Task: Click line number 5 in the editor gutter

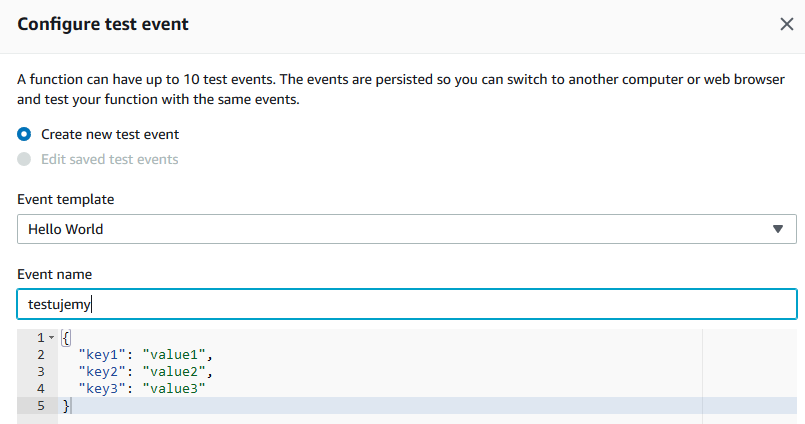Action: click(x=41, y=406)
